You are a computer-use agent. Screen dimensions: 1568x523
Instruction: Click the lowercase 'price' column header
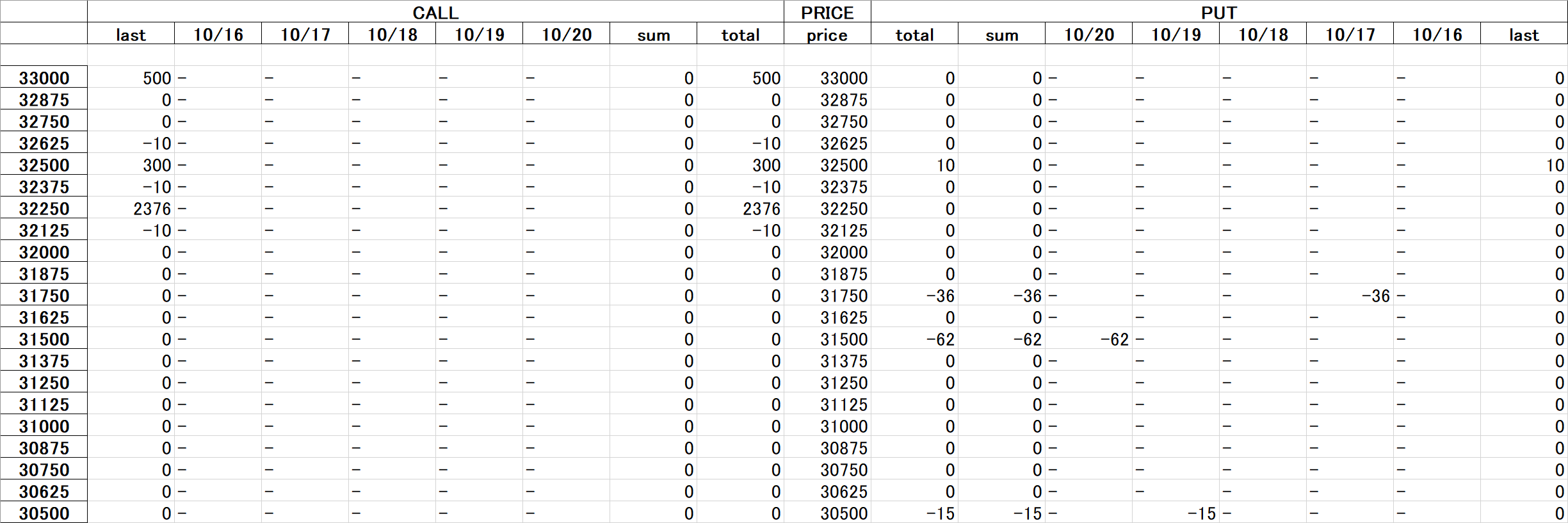[x=827, y=35]
